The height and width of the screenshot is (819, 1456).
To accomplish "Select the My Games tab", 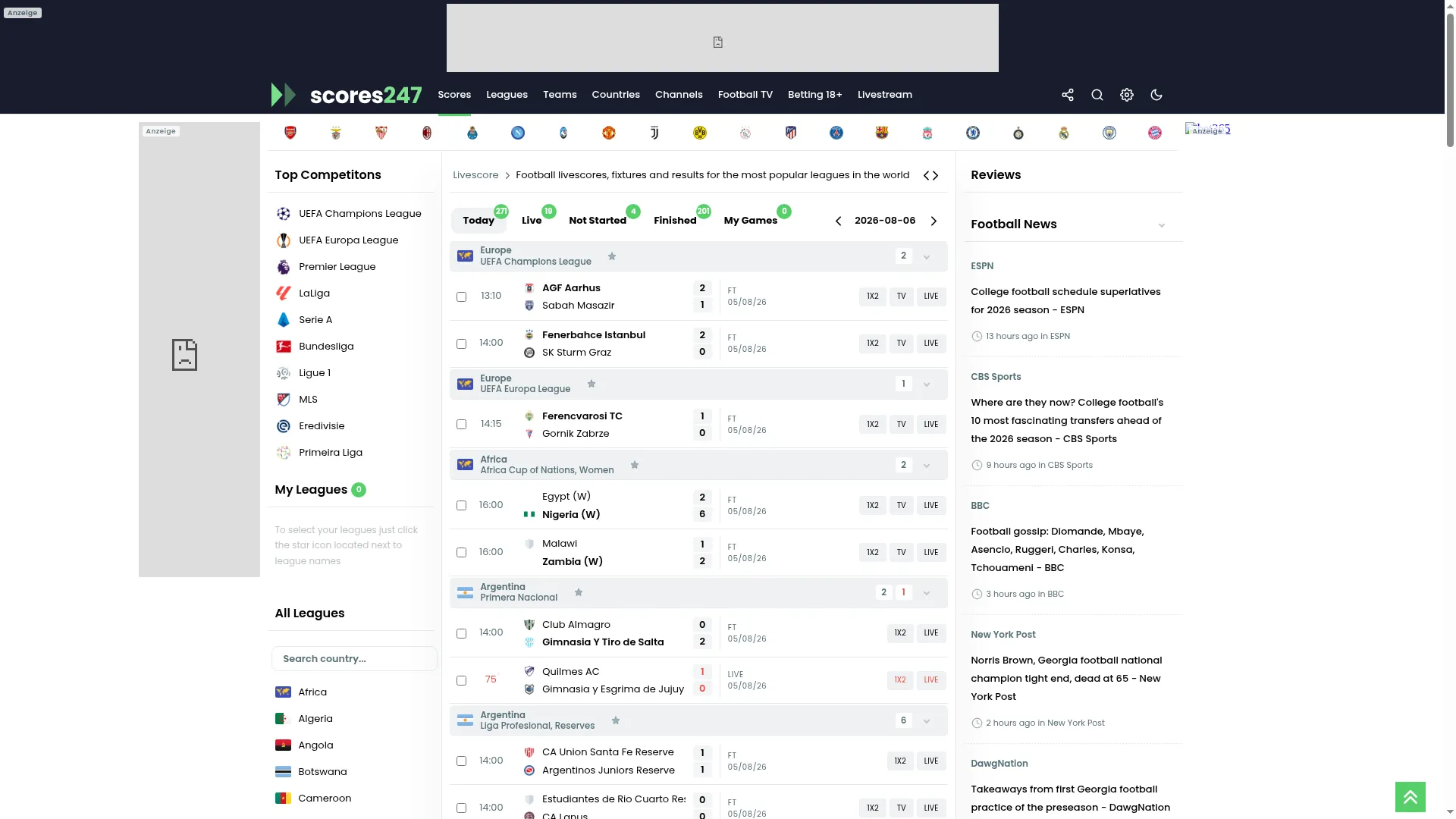I will 751,221.
